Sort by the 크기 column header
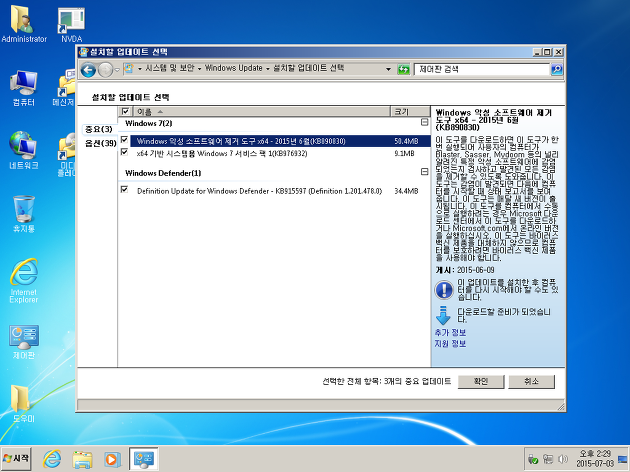This screenshot has height=472, width=630. (410, 111)
